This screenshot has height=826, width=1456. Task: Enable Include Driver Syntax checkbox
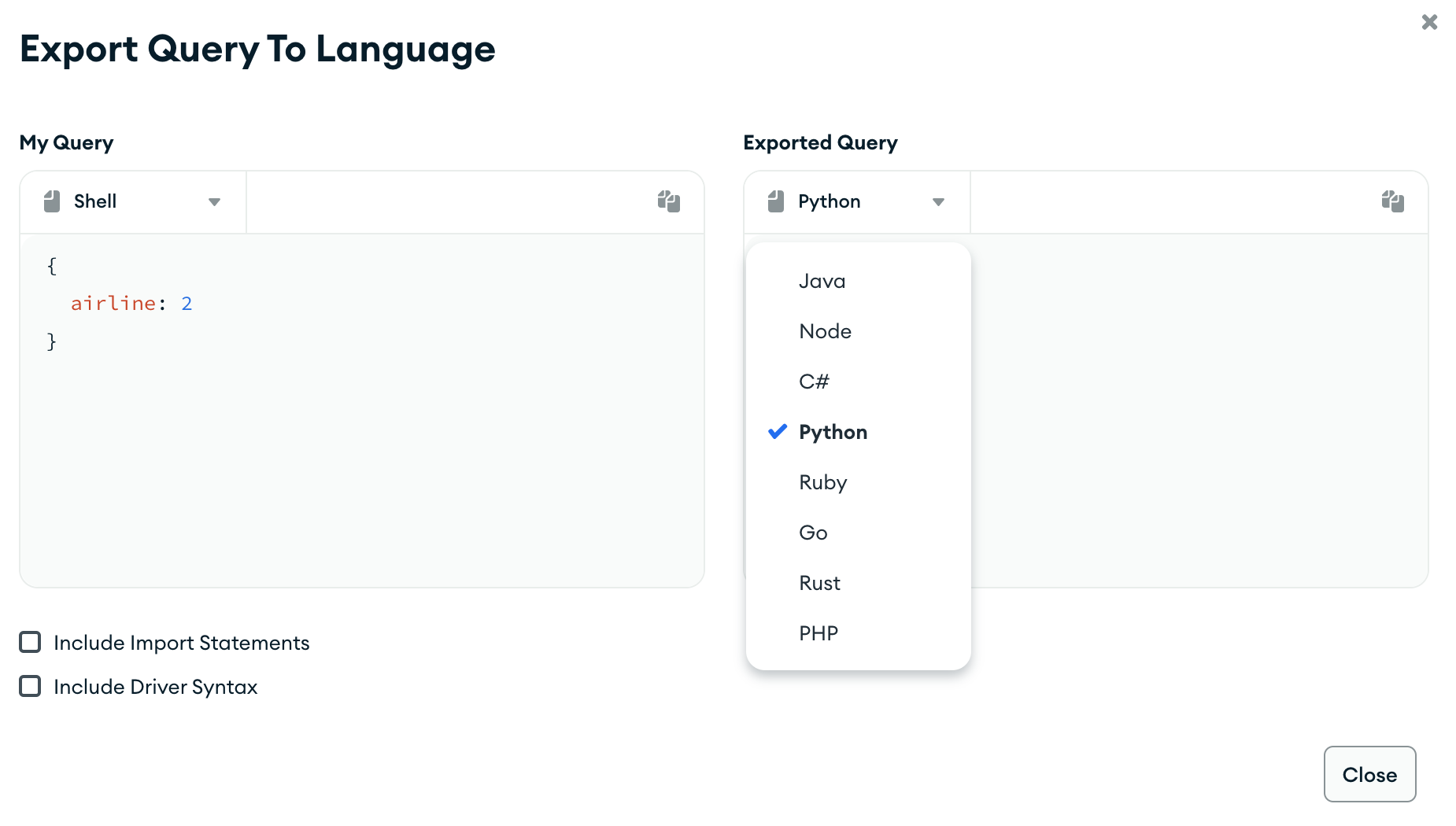[30, 687]
